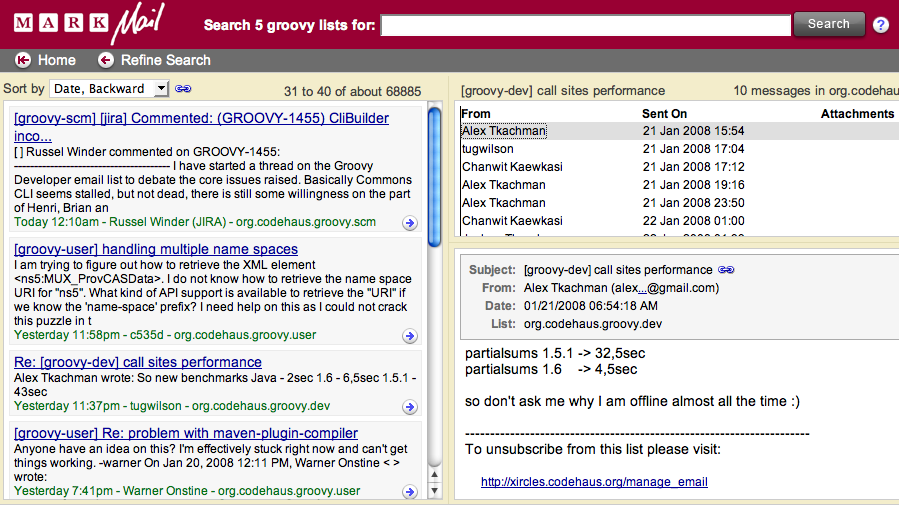
Task: Select Alex Tkachman 21 Jan 2008 23:50 row
Action: (679, 203)
